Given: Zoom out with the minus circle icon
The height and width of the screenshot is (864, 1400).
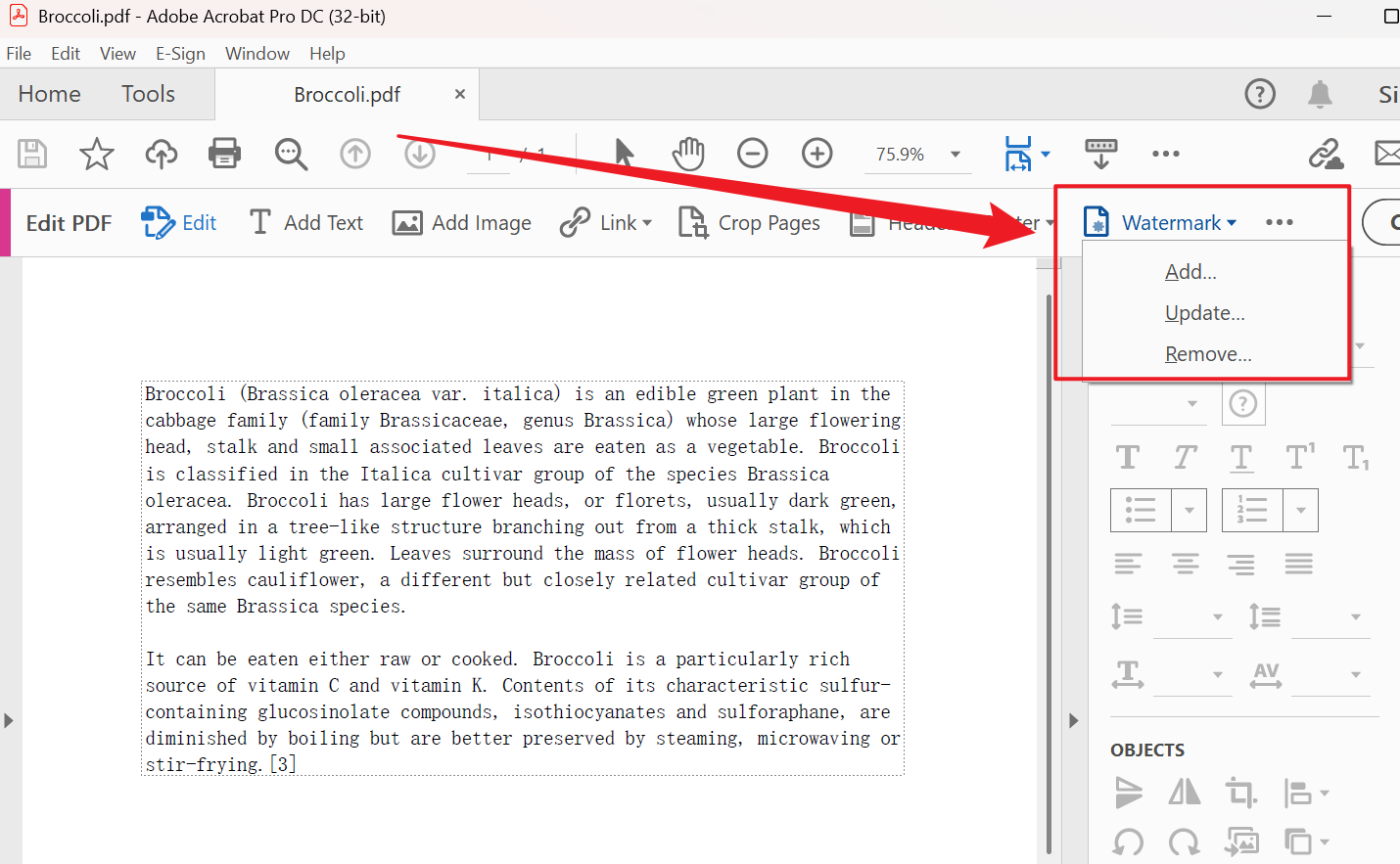Looking at the screenshot, I should (x=752, y=154).
